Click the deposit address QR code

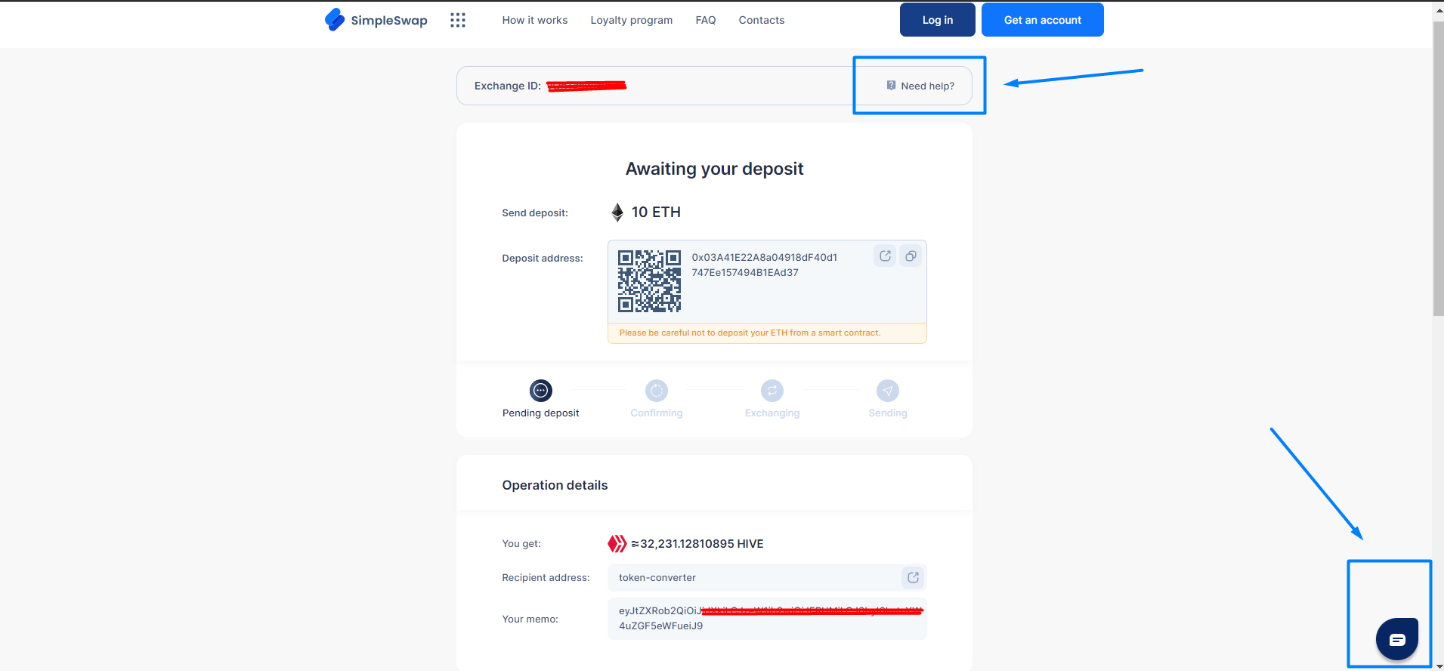coord(649,281)
